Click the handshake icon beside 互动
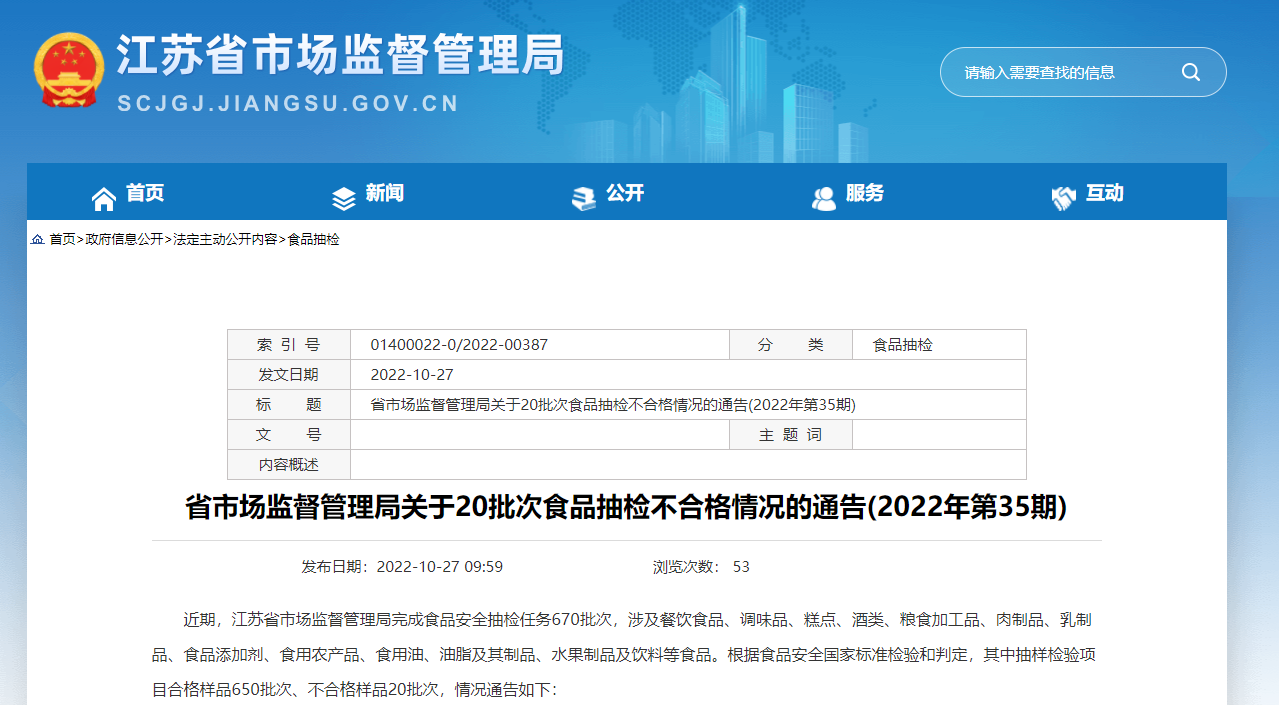1279x705 pixels. pyautogui.click(x=1064, y=199)
